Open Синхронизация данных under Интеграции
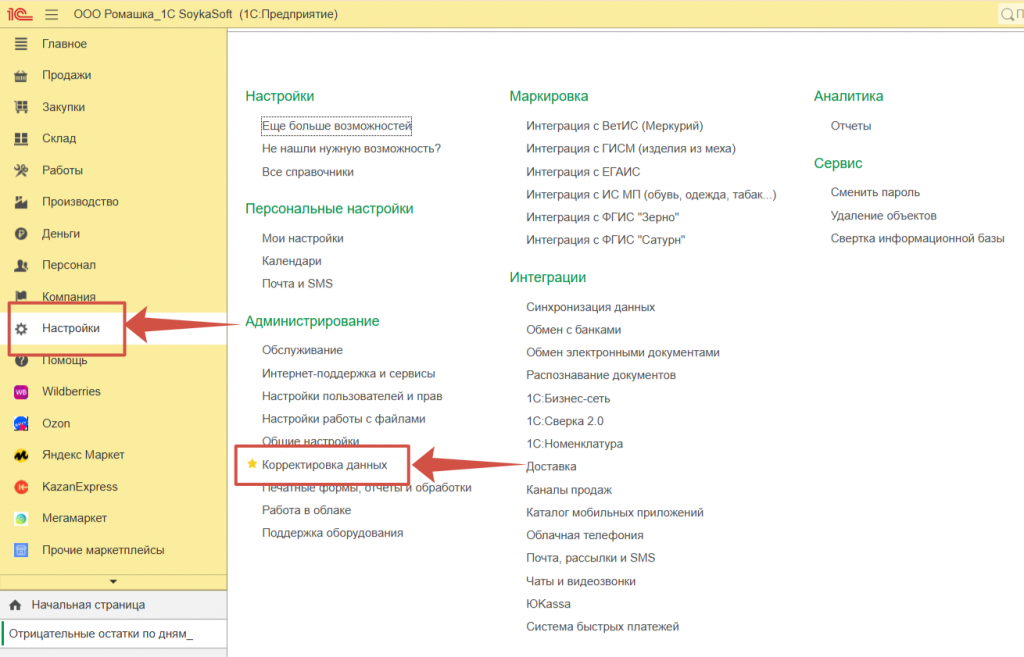The image size is (1024, 657). 590,307
